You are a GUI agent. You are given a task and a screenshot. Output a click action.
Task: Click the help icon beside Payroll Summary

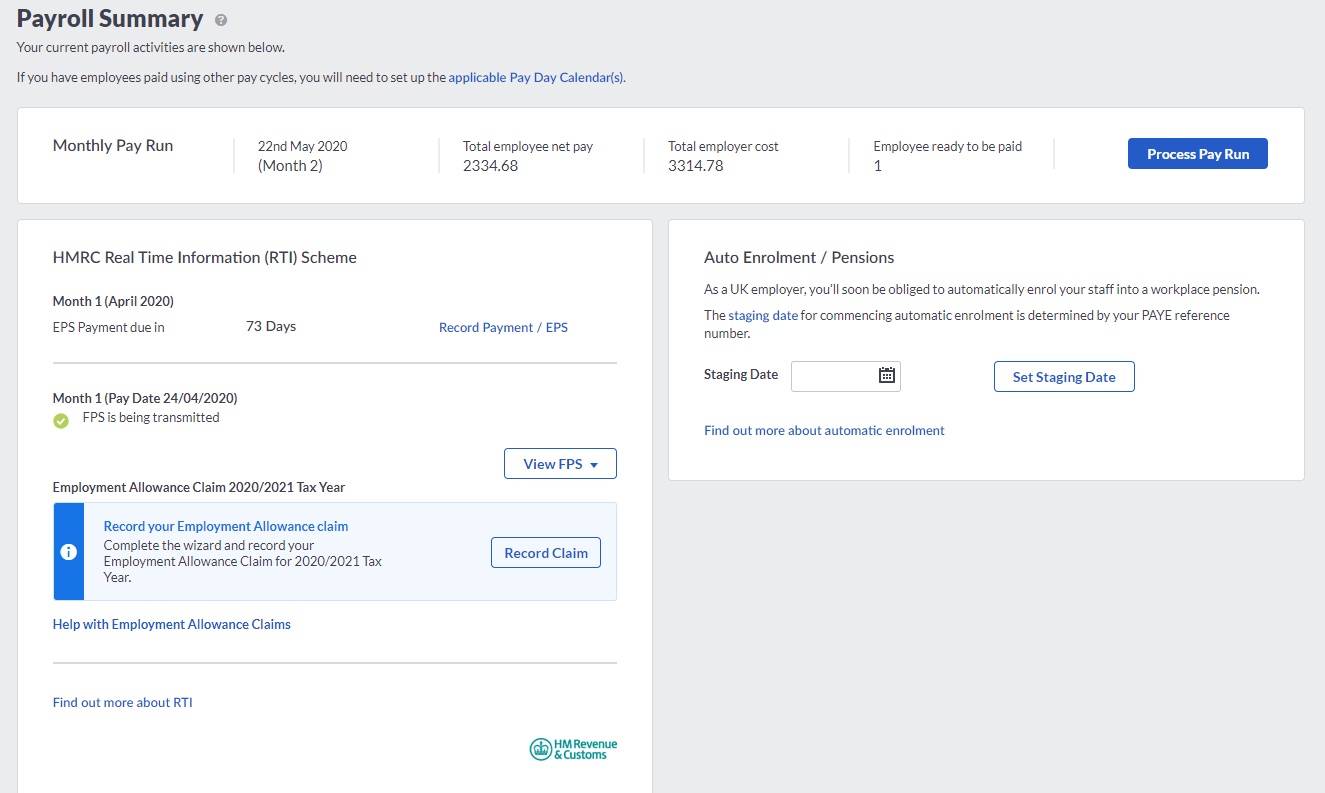coord(221,20)
